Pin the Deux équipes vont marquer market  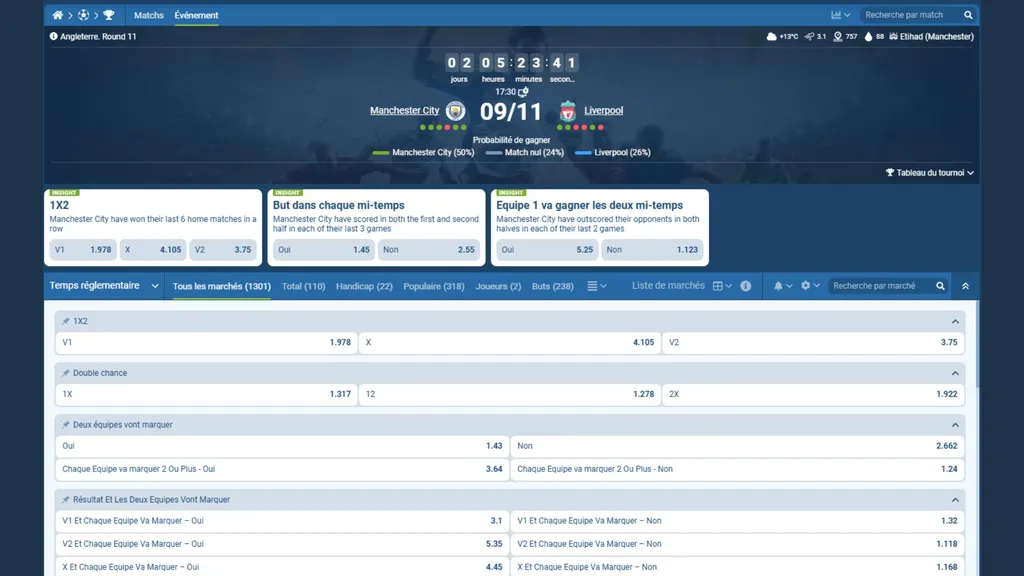[66, 425]
